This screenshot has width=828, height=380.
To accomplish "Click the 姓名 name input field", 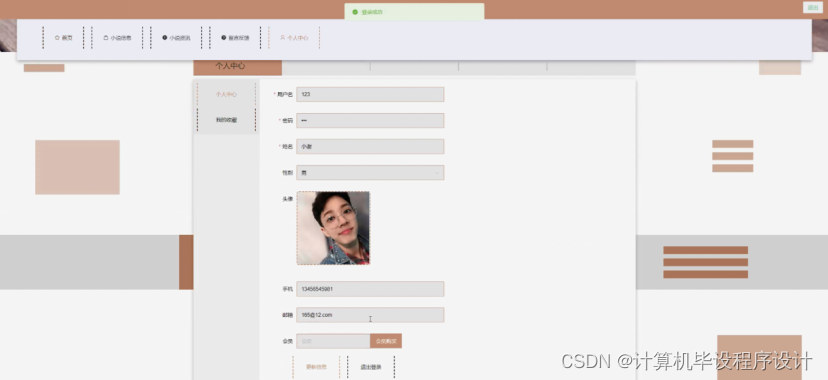I will pyautogui.click(x=370, y=146).
